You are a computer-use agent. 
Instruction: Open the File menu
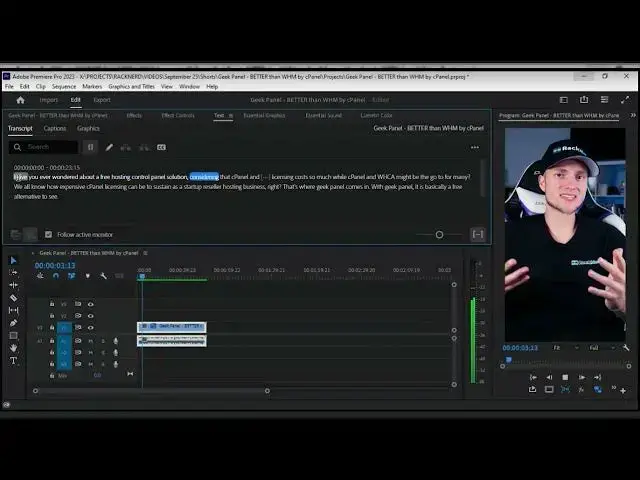click(x=9, y=87)
